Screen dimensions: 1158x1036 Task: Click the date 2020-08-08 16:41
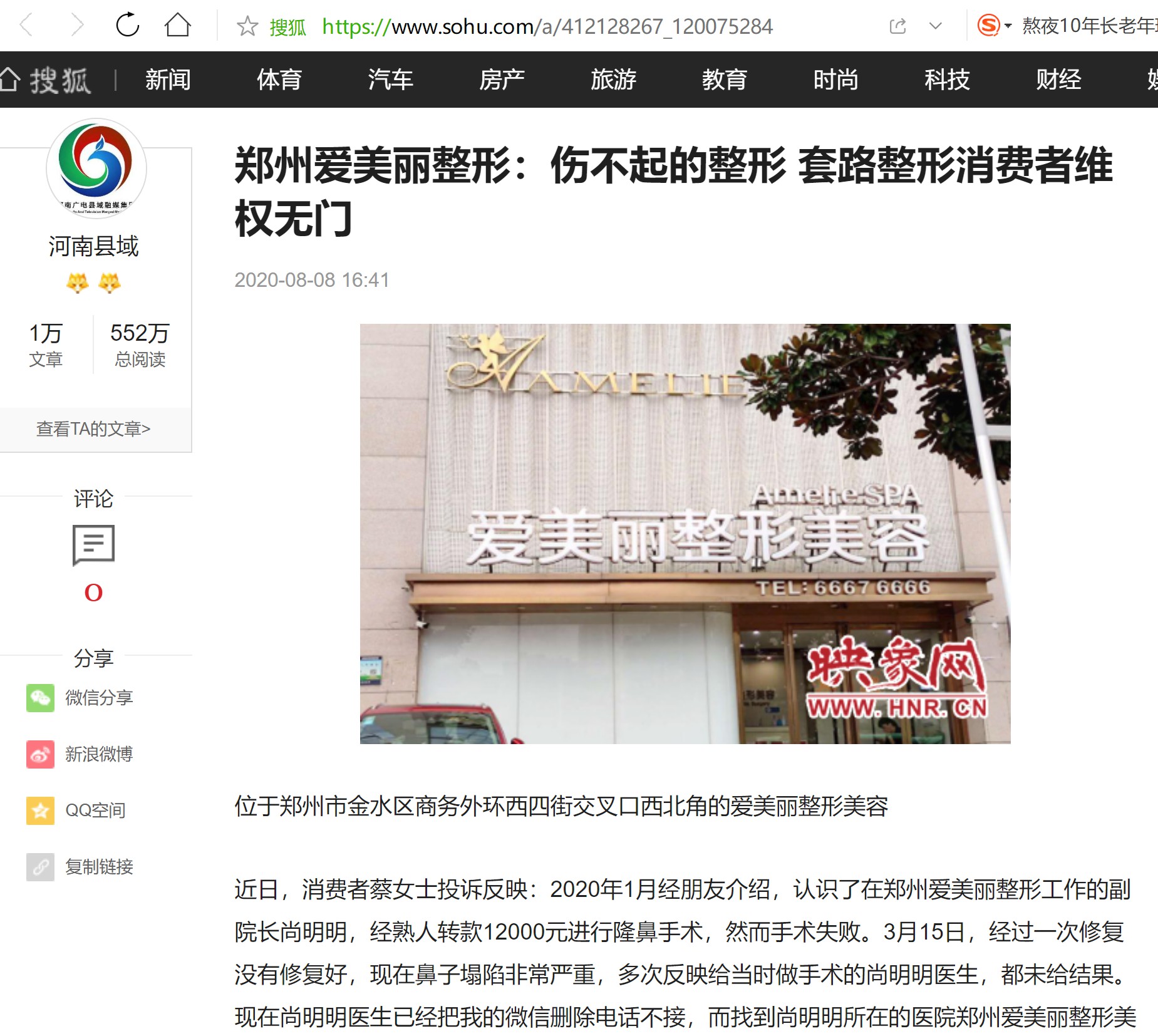click(x=312, y=280)
